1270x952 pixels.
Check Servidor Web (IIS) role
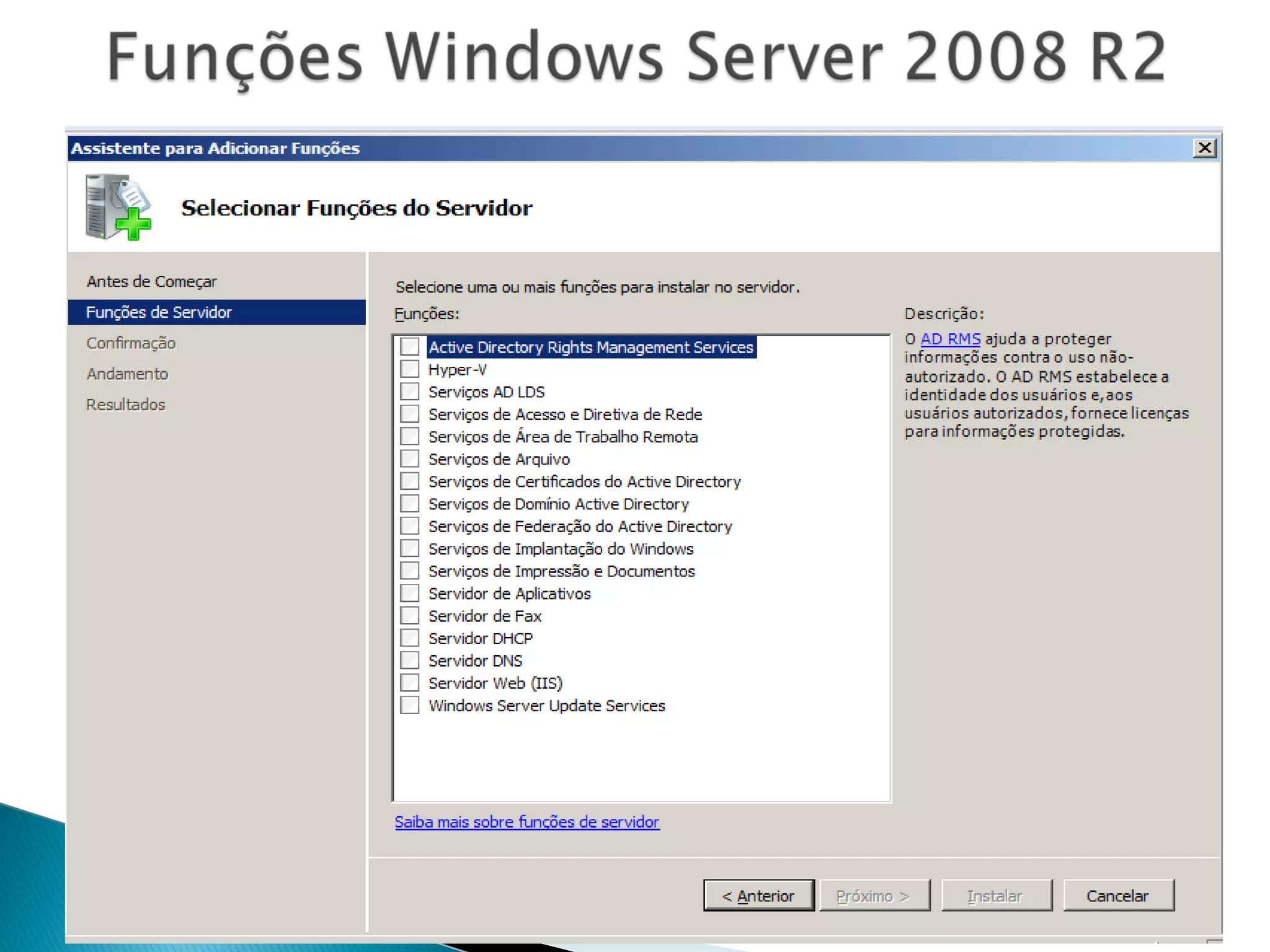point(409,682)
